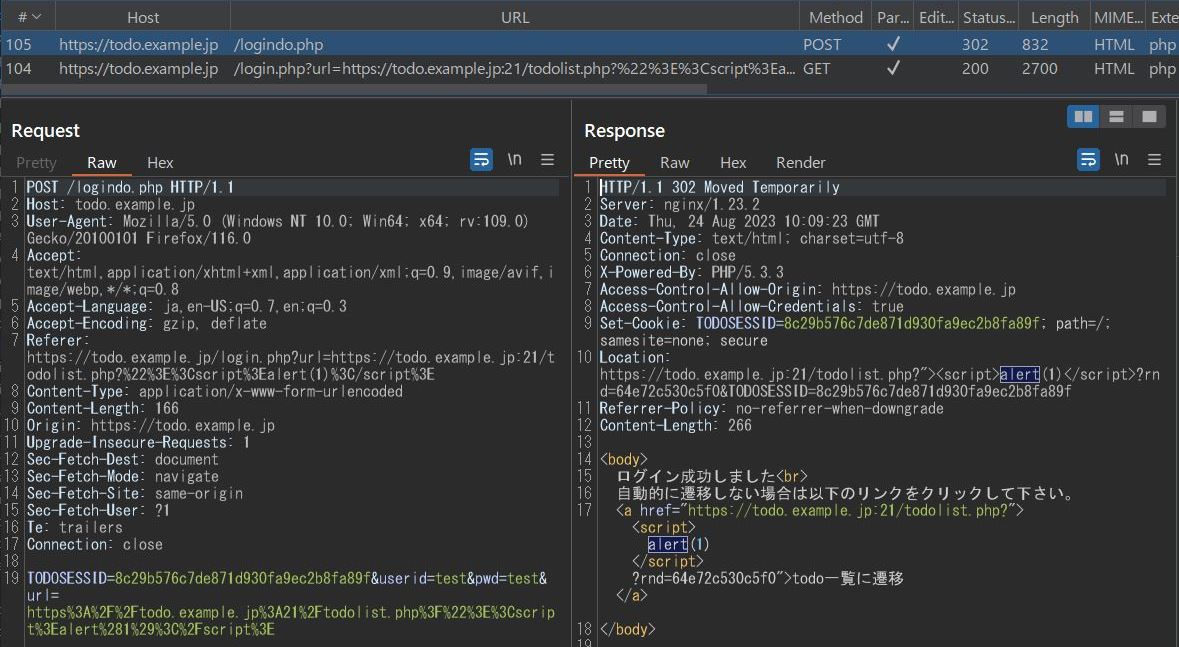The image size is (1179, 647).
Task: Click the X-Powered-By: PHP/5.3.3 header
Action: [x=692, y=272]
